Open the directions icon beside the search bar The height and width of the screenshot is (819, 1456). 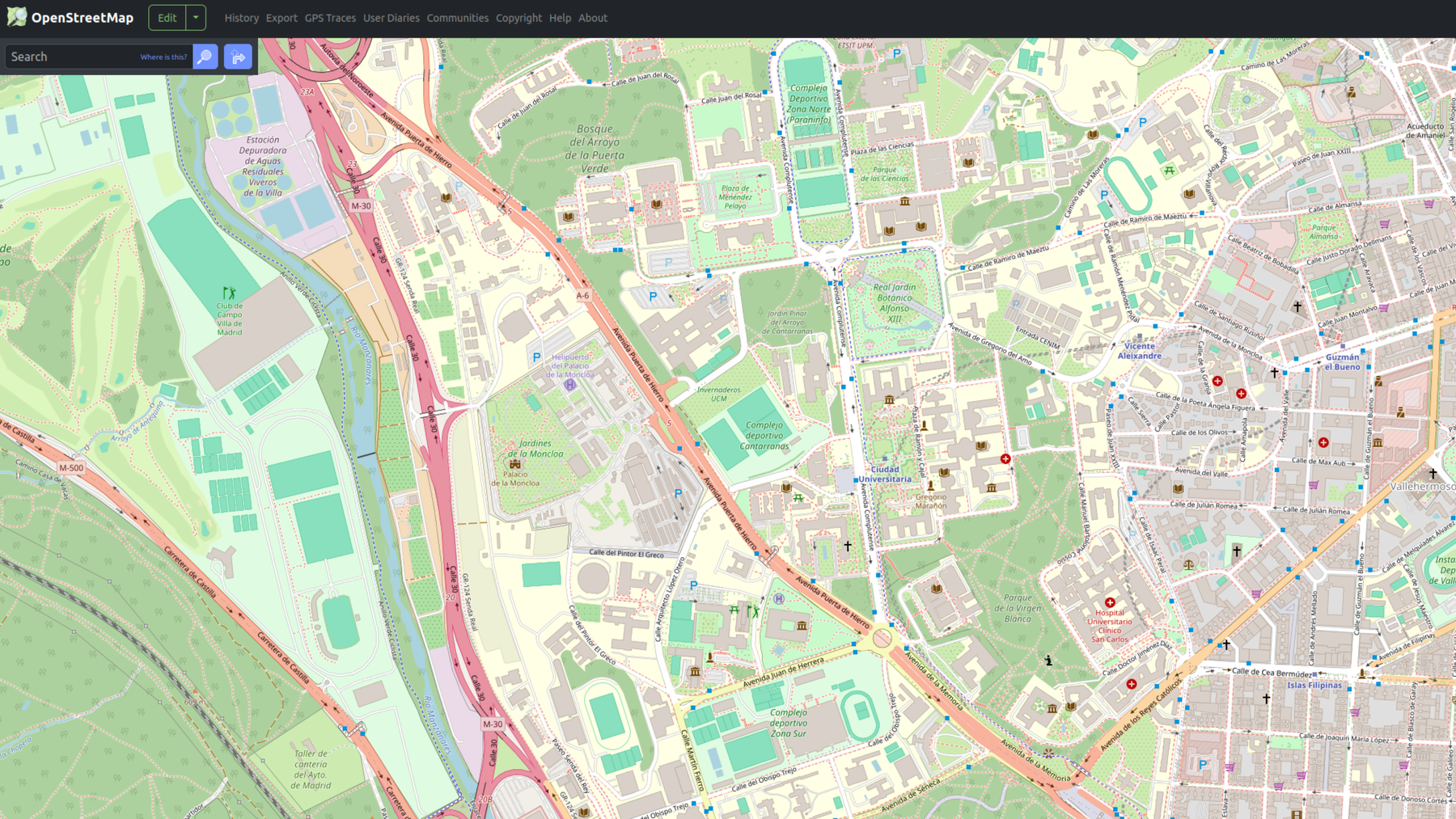tap(237, 57)
